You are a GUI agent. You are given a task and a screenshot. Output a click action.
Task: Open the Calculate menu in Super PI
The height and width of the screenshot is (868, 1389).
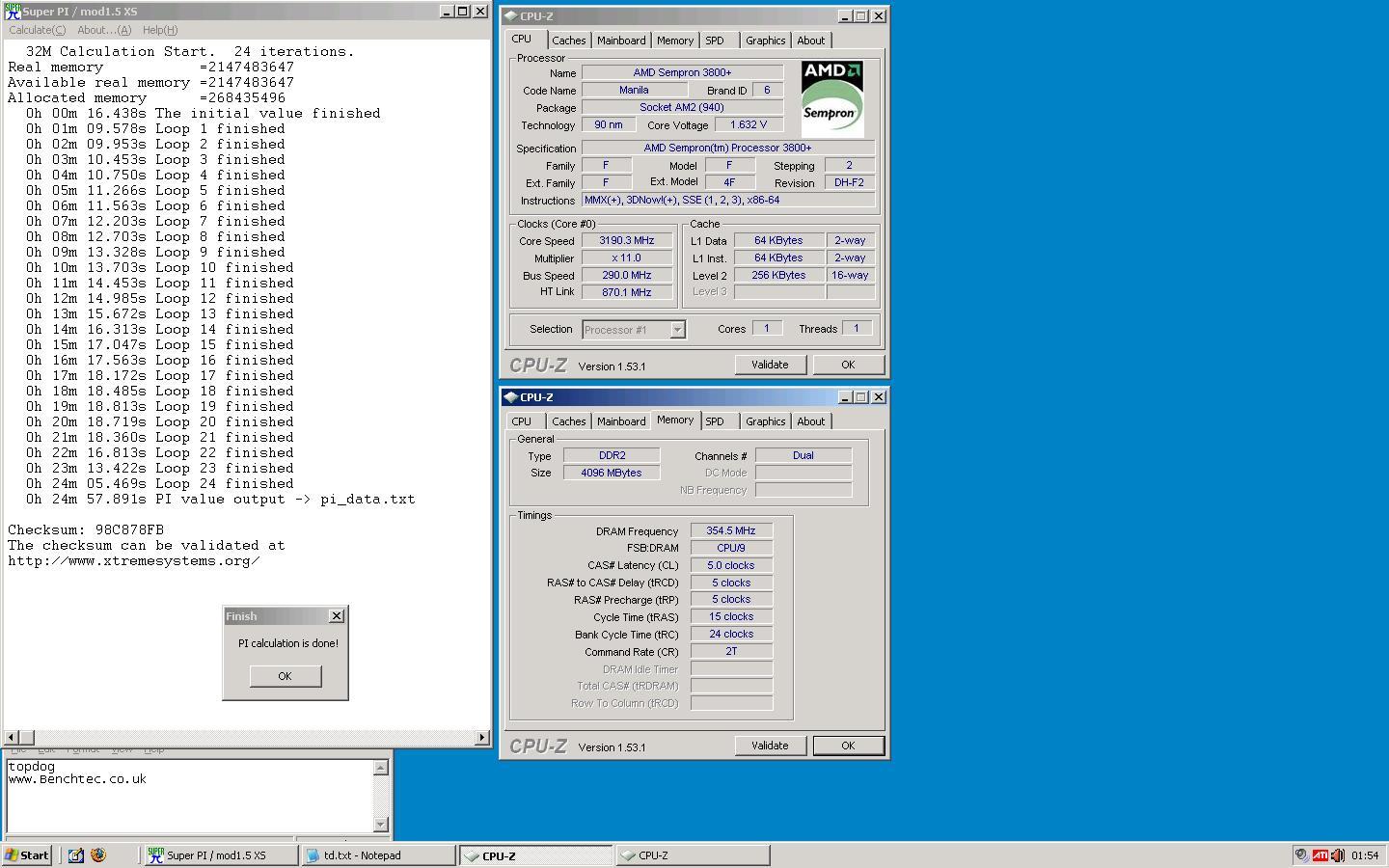[x=38, y=30]
